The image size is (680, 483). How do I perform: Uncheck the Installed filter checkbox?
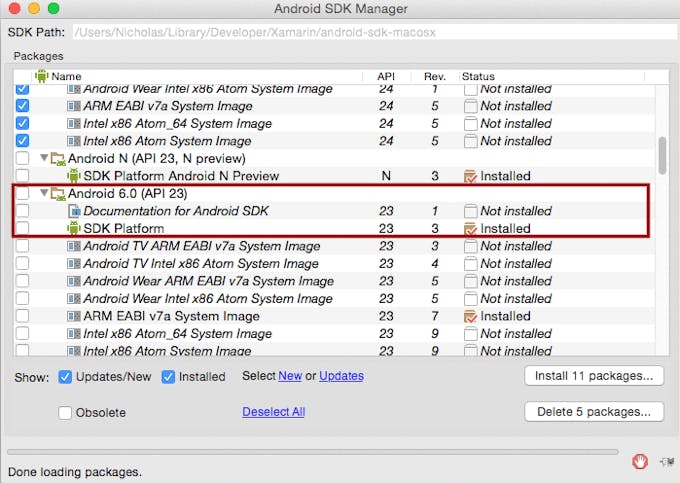168,377
